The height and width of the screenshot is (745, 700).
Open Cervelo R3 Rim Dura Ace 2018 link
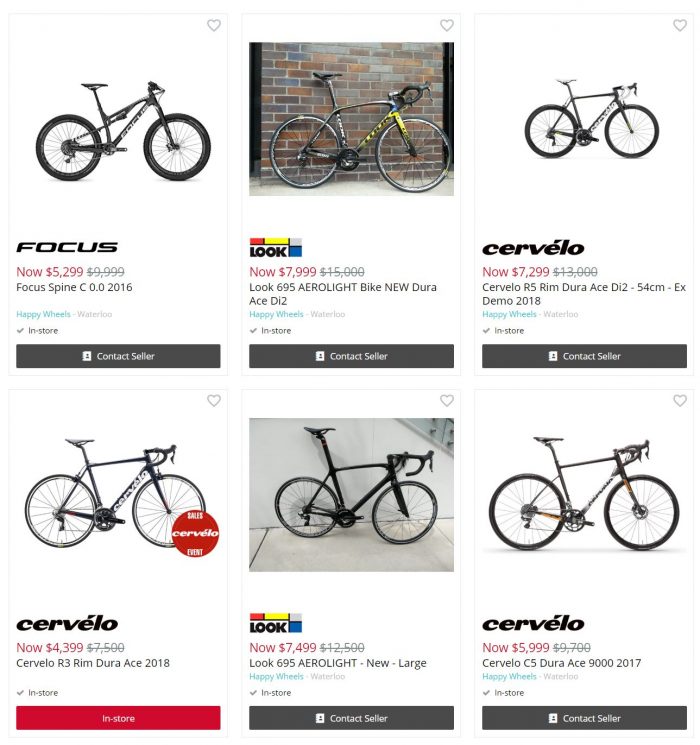point(93,663)
